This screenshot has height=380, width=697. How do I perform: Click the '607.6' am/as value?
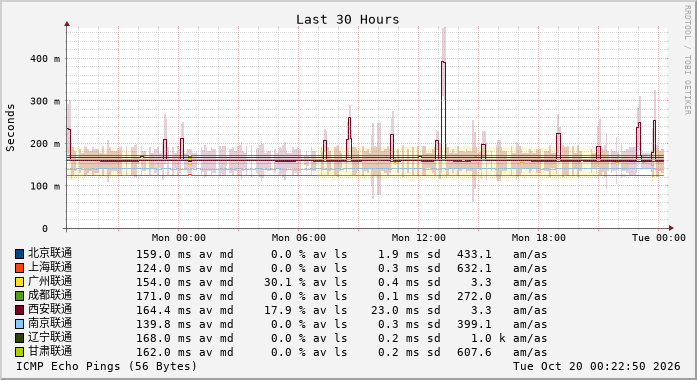coord(474,352)
